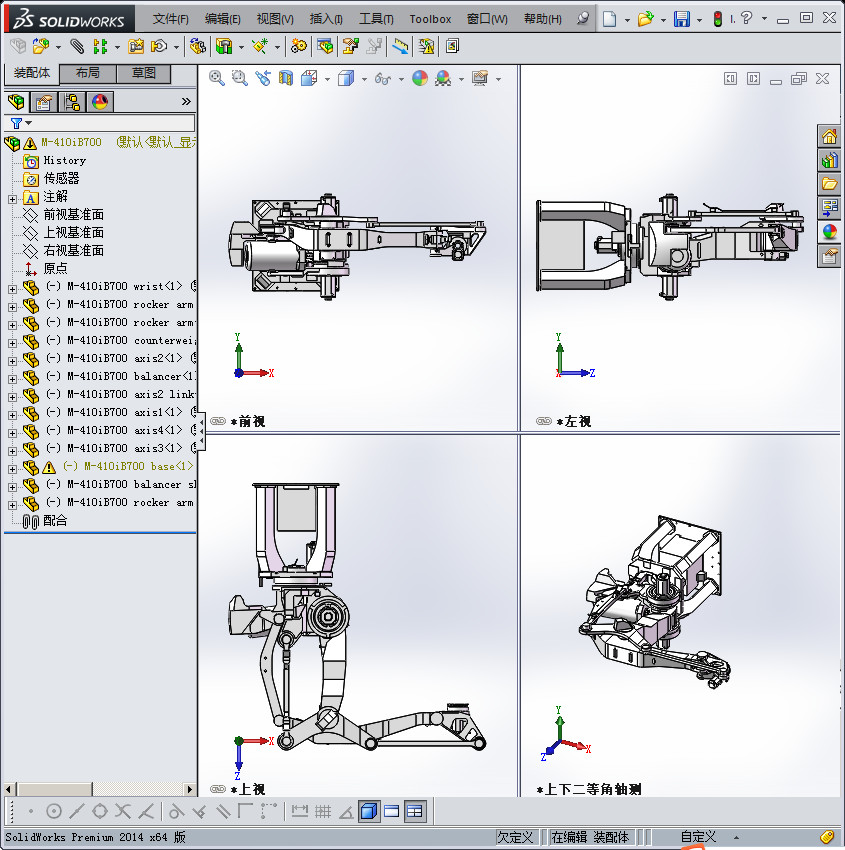Open the 视图(V) menu
845x850 pixels.
click(275, 19)
